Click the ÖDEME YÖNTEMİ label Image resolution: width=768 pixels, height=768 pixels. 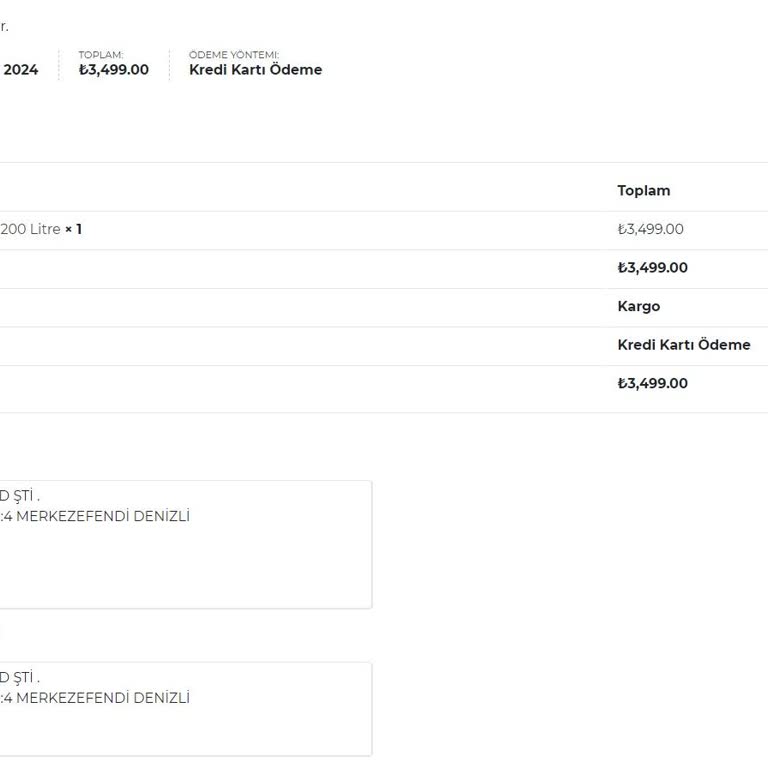[x=234, y=54]
